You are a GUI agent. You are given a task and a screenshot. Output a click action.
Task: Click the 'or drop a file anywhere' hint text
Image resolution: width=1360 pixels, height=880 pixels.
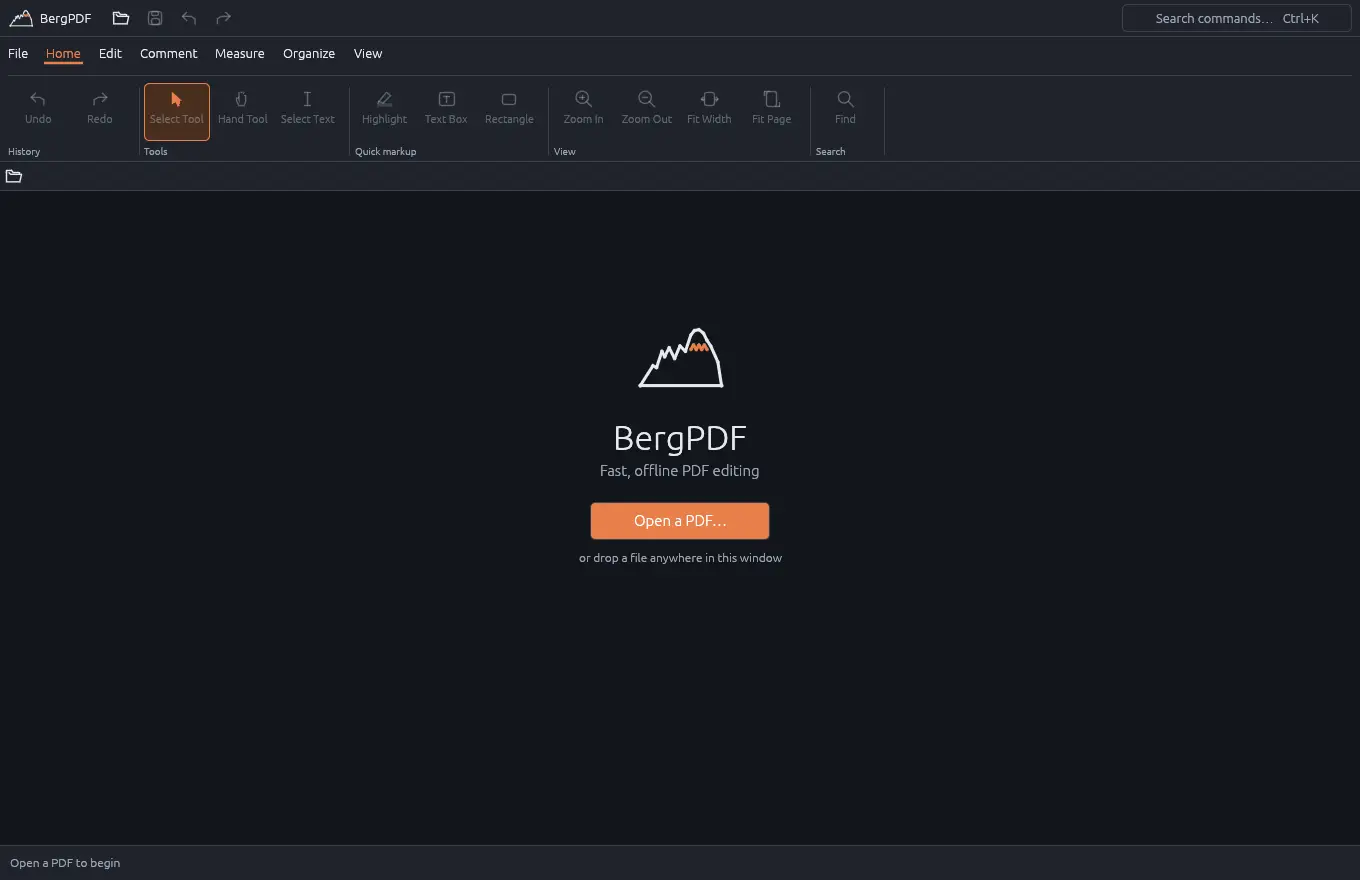tap(680, 558)
